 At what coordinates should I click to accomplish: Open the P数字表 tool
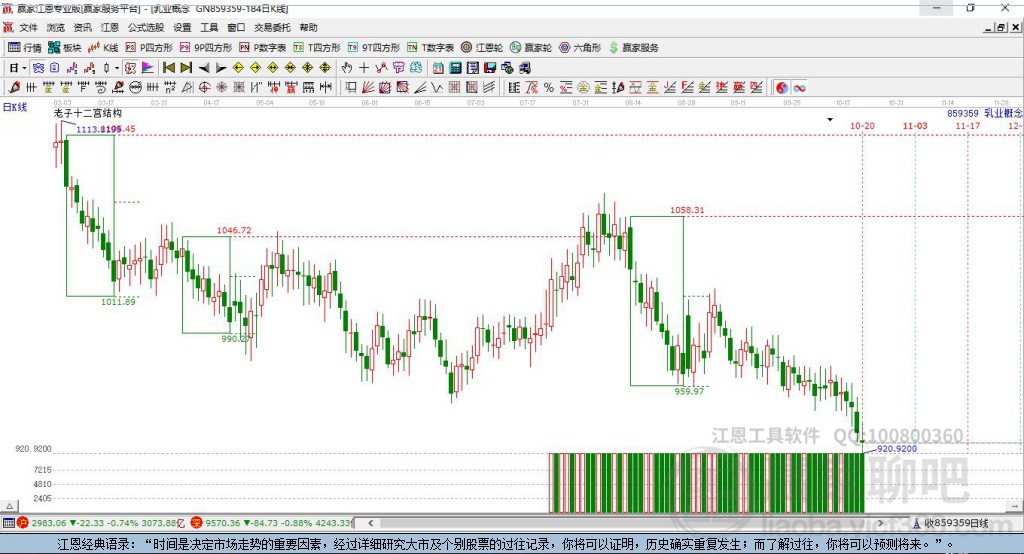point(263,48)
